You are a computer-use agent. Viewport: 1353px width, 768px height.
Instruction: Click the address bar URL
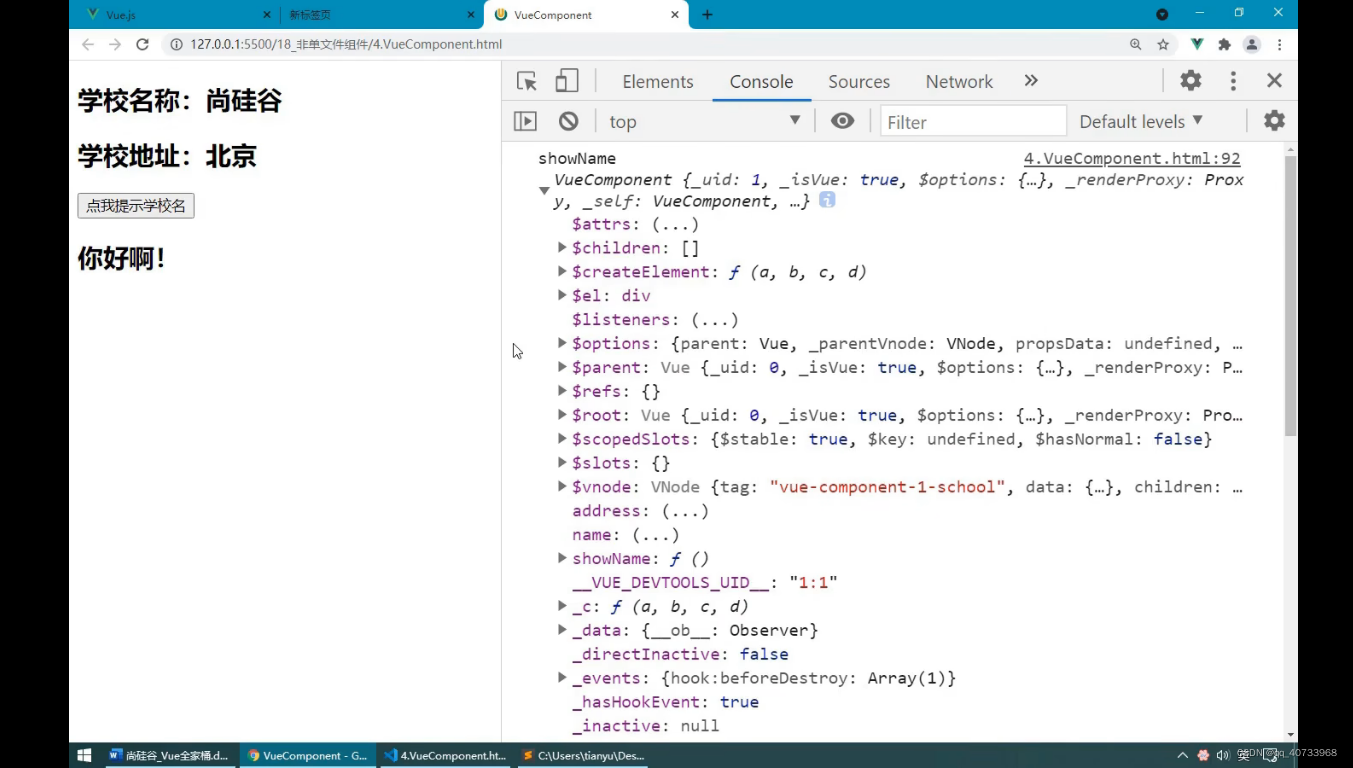coord(346,44)
